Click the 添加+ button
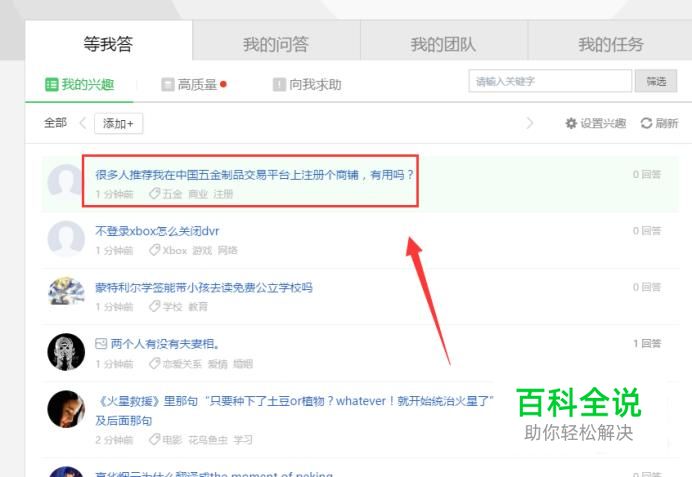 (x=118, y=124)
